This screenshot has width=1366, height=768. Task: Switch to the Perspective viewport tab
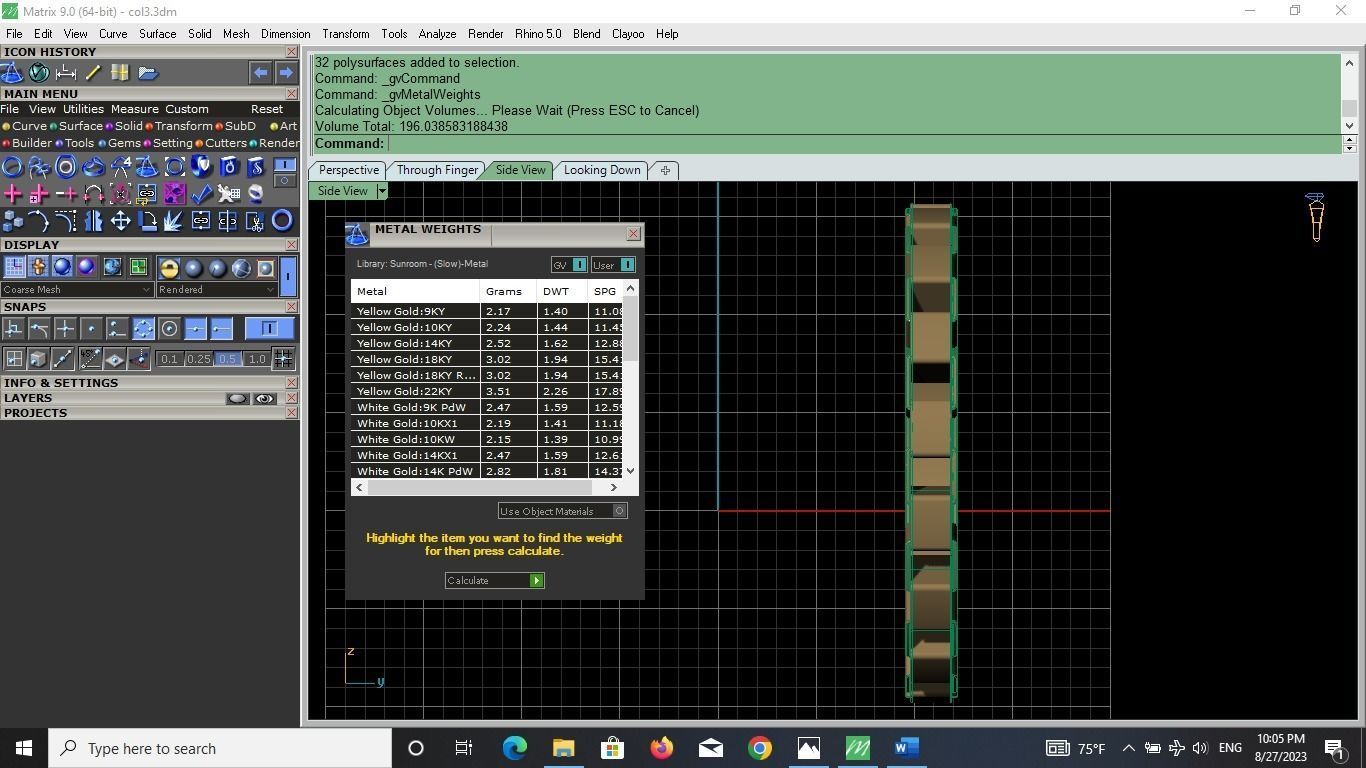click(349, 170)
